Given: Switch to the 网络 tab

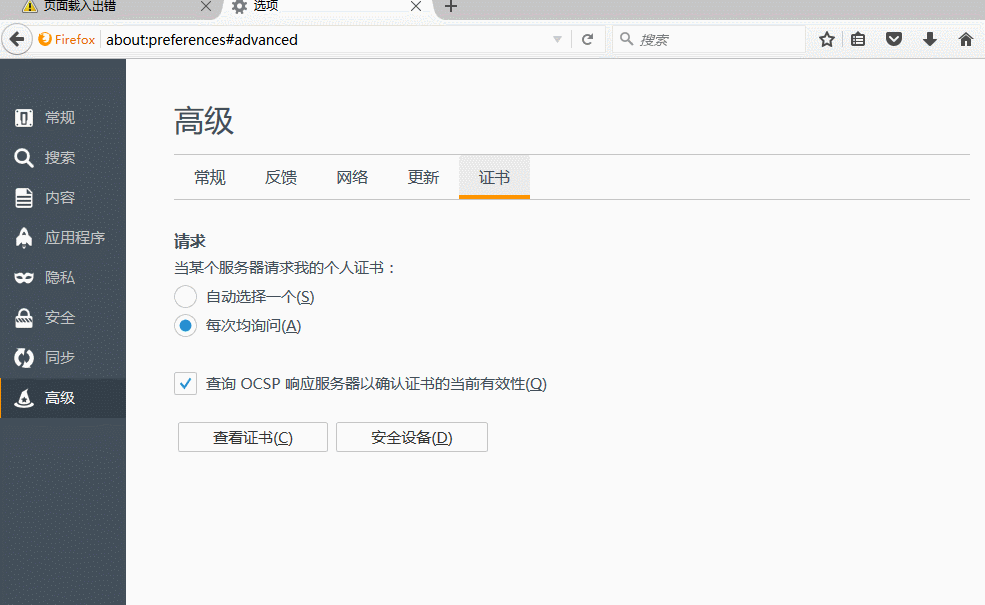Looking at the screenshot, I should tap(352, 176).
